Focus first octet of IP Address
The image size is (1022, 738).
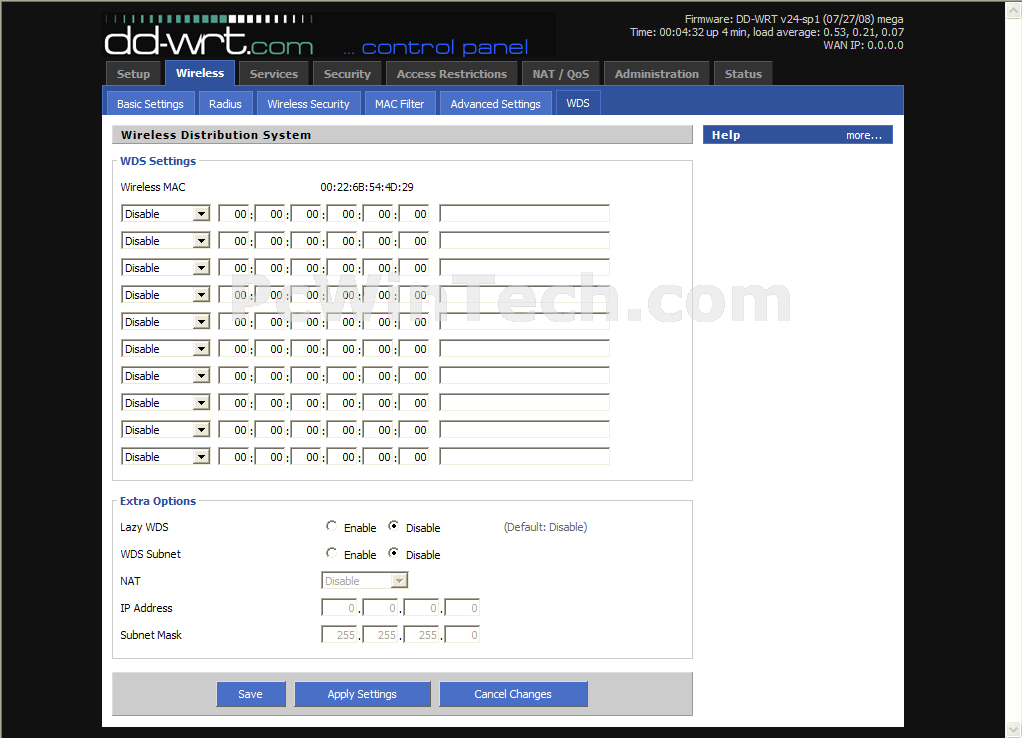pos(340,608)
